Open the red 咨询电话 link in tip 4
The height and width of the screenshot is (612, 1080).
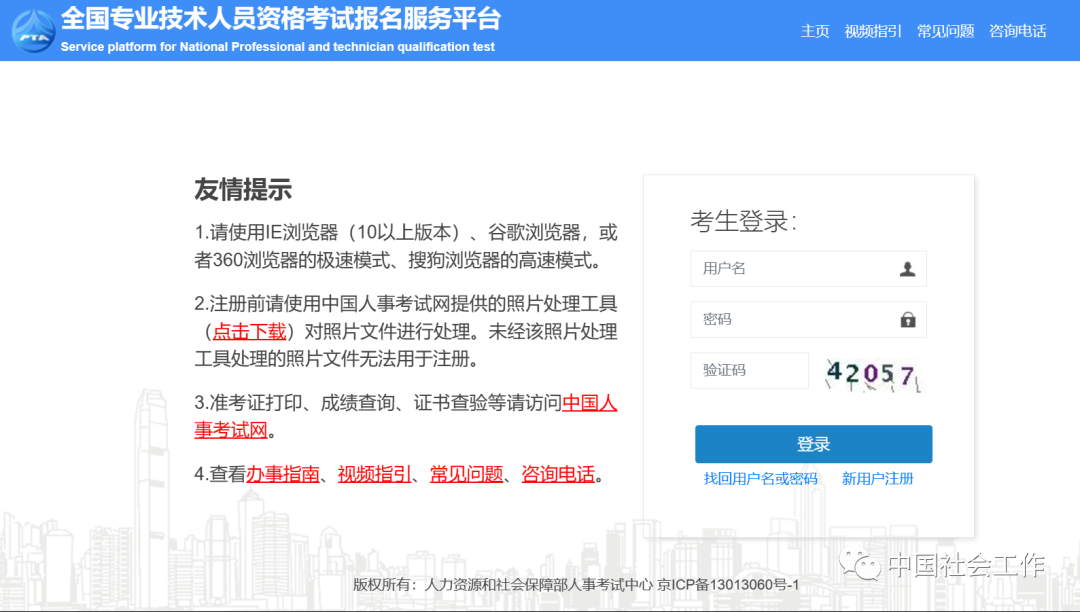click(x=558, y=474)
